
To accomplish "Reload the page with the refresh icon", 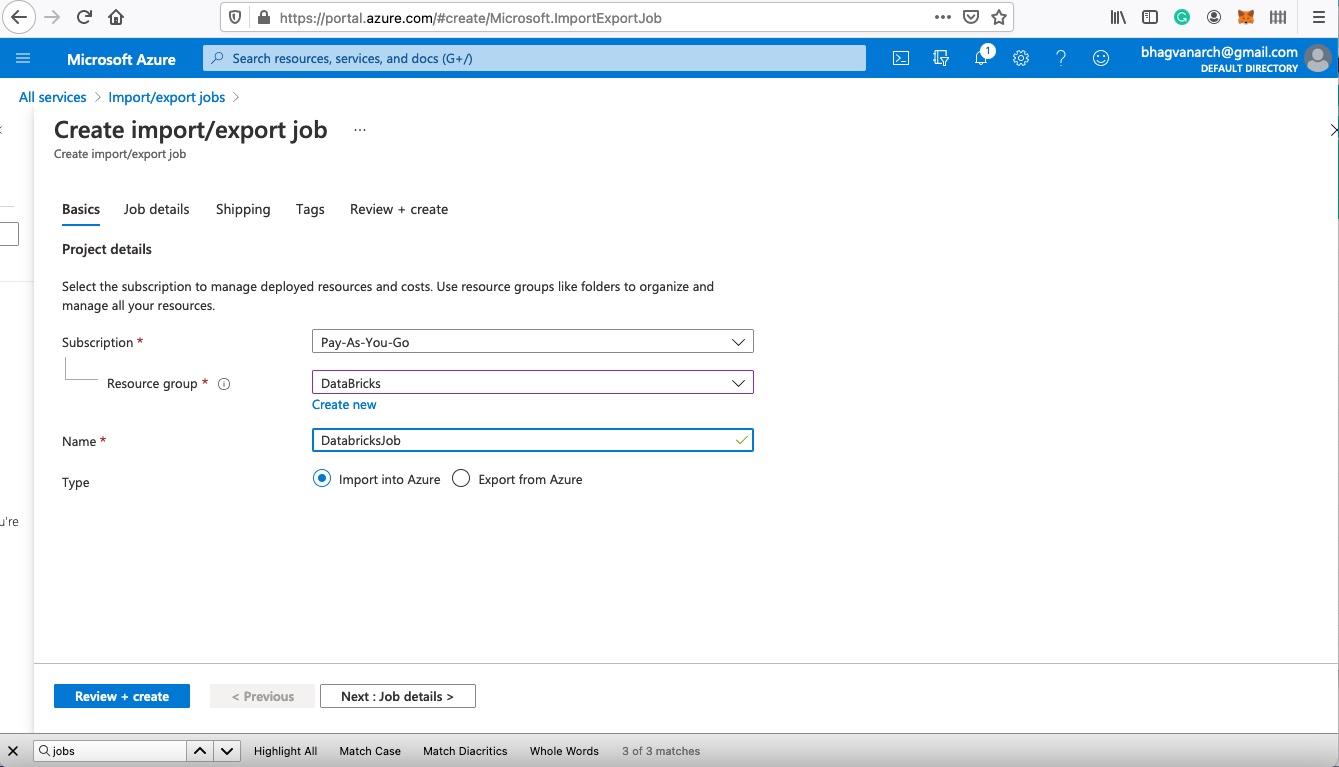I will [x=84, y=17].
